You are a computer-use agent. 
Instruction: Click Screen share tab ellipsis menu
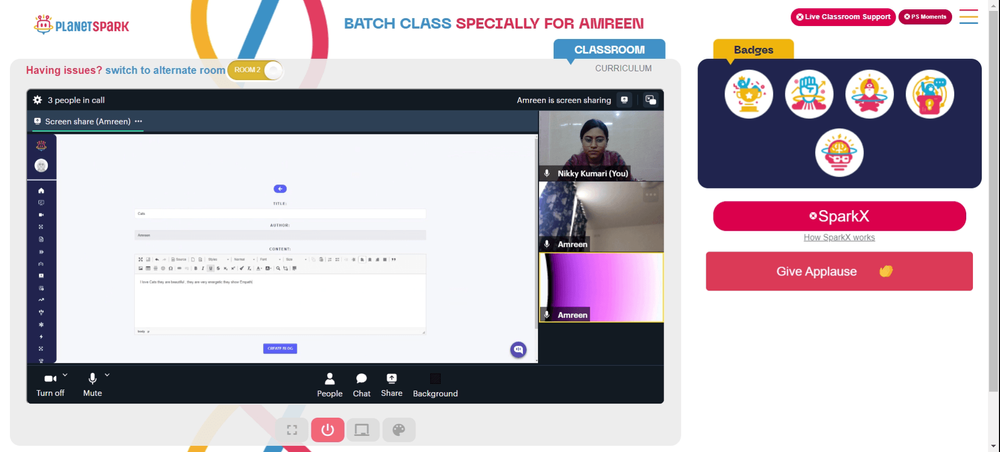(x=138, y=121)
